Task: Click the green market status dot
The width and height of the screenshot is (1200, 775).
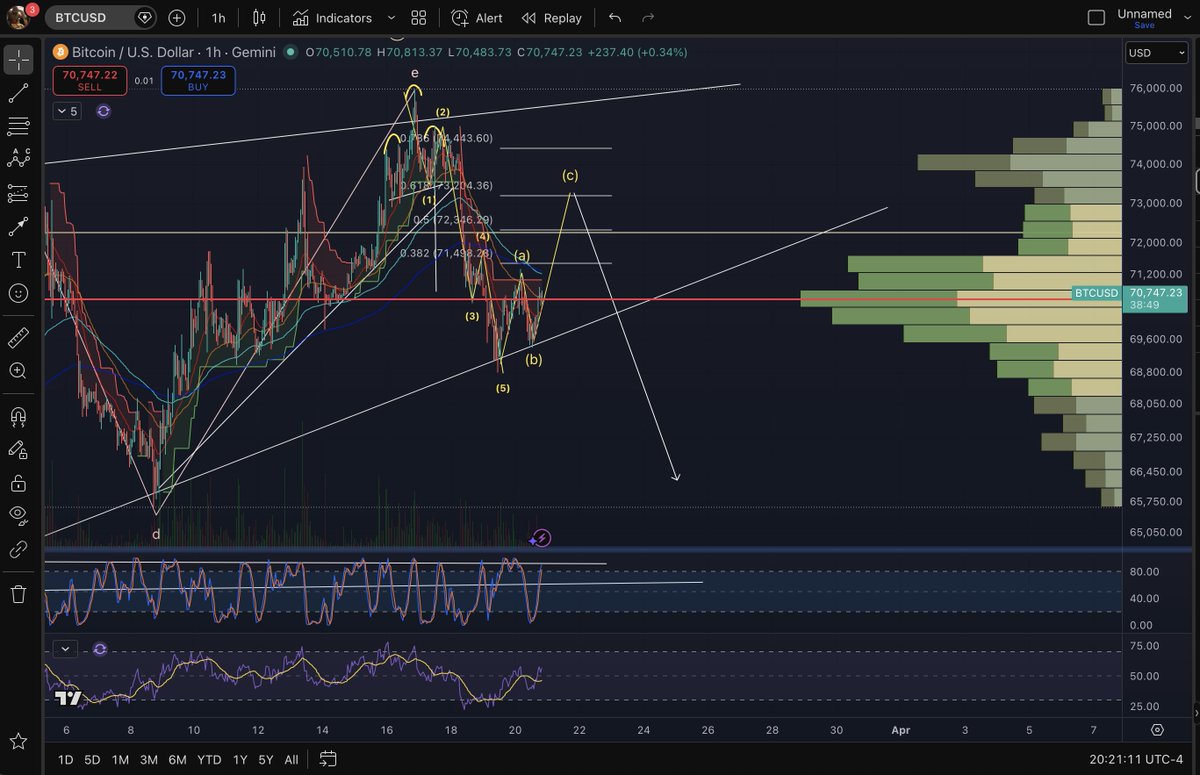Action: [x=290, y=52]
